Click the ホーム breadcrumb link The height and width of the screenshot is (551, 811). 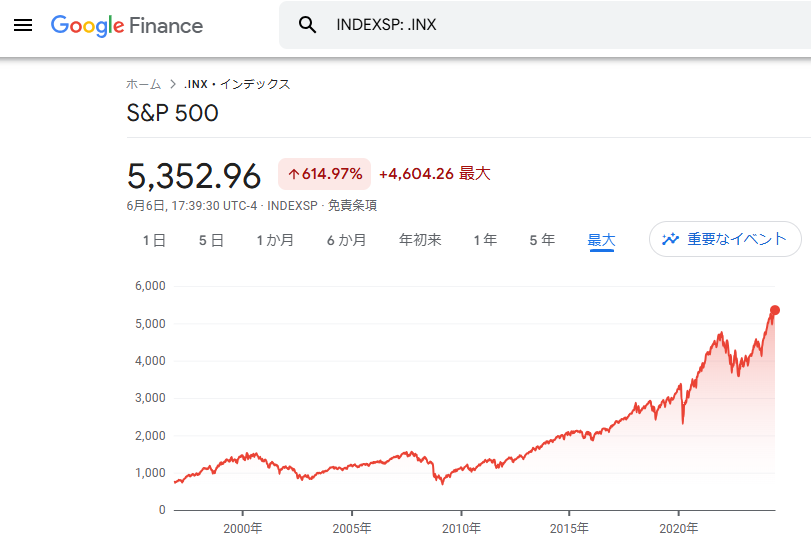[143, 84]
